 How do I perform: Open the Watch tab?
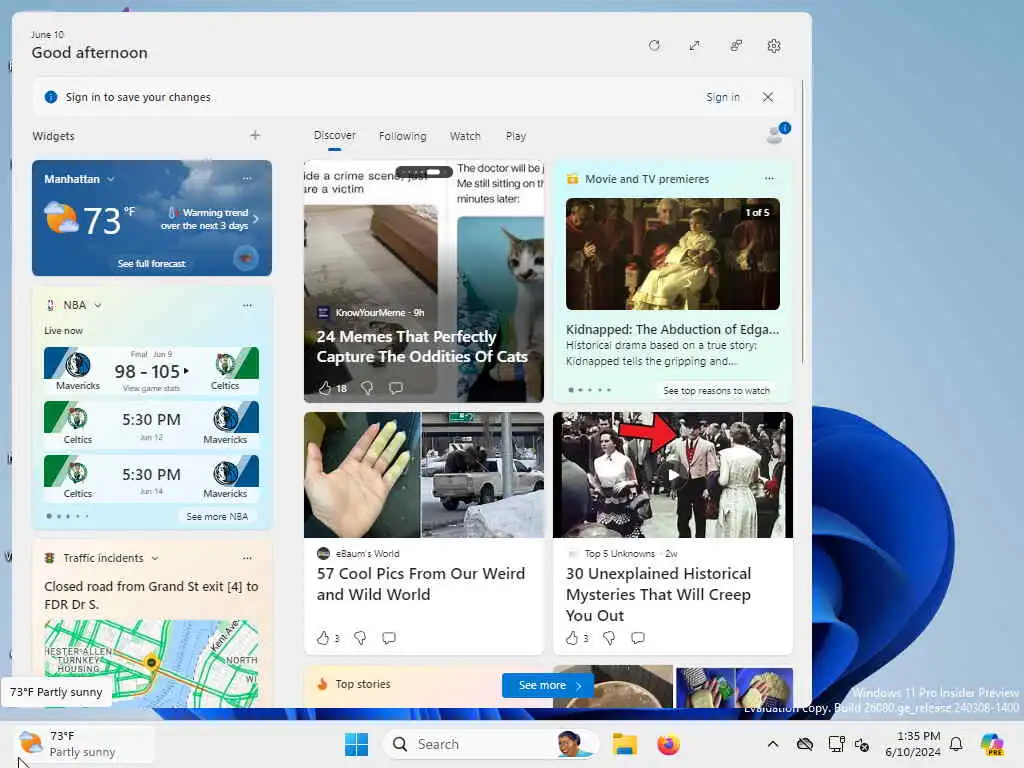pyautogui.click(x=465, y=136)
